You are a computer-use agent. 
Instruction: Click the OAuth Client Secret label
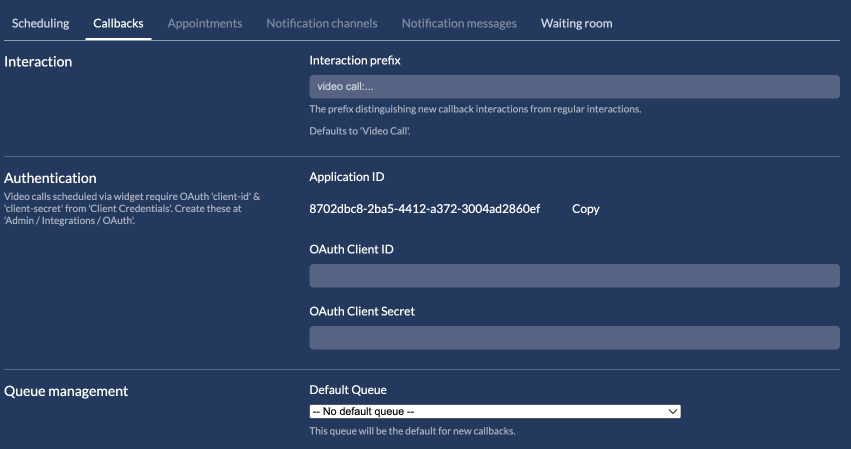[x=362, y=311]
